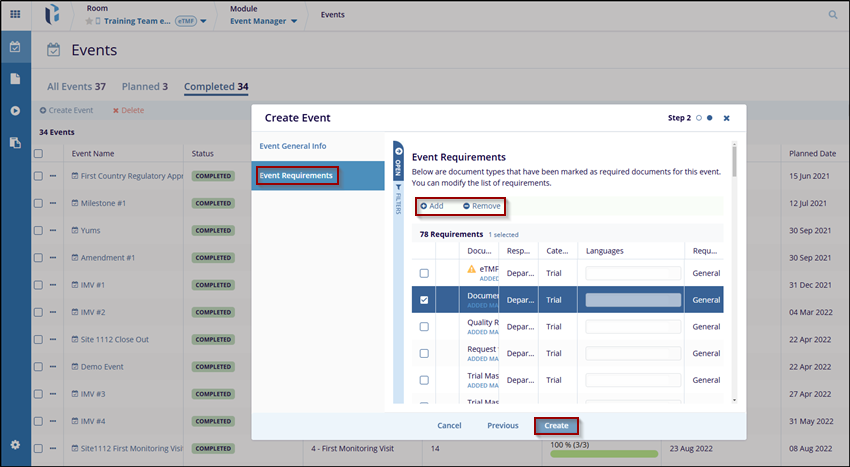
Task: Select the Event General Info step
Action: pyautogui.click(x=293, y=146)
